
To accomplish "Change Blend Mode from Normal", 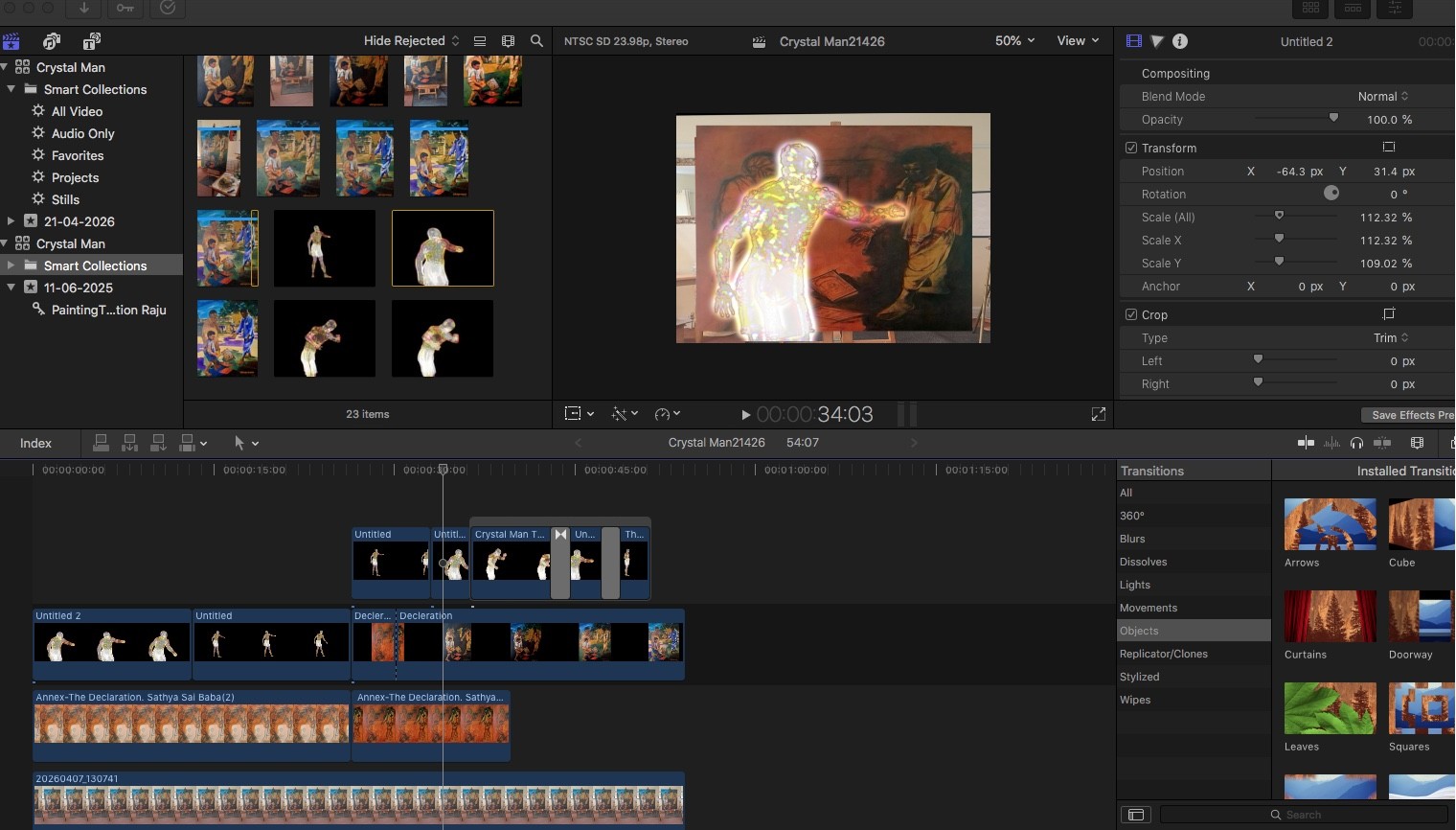I will (x=1383, y=96).
